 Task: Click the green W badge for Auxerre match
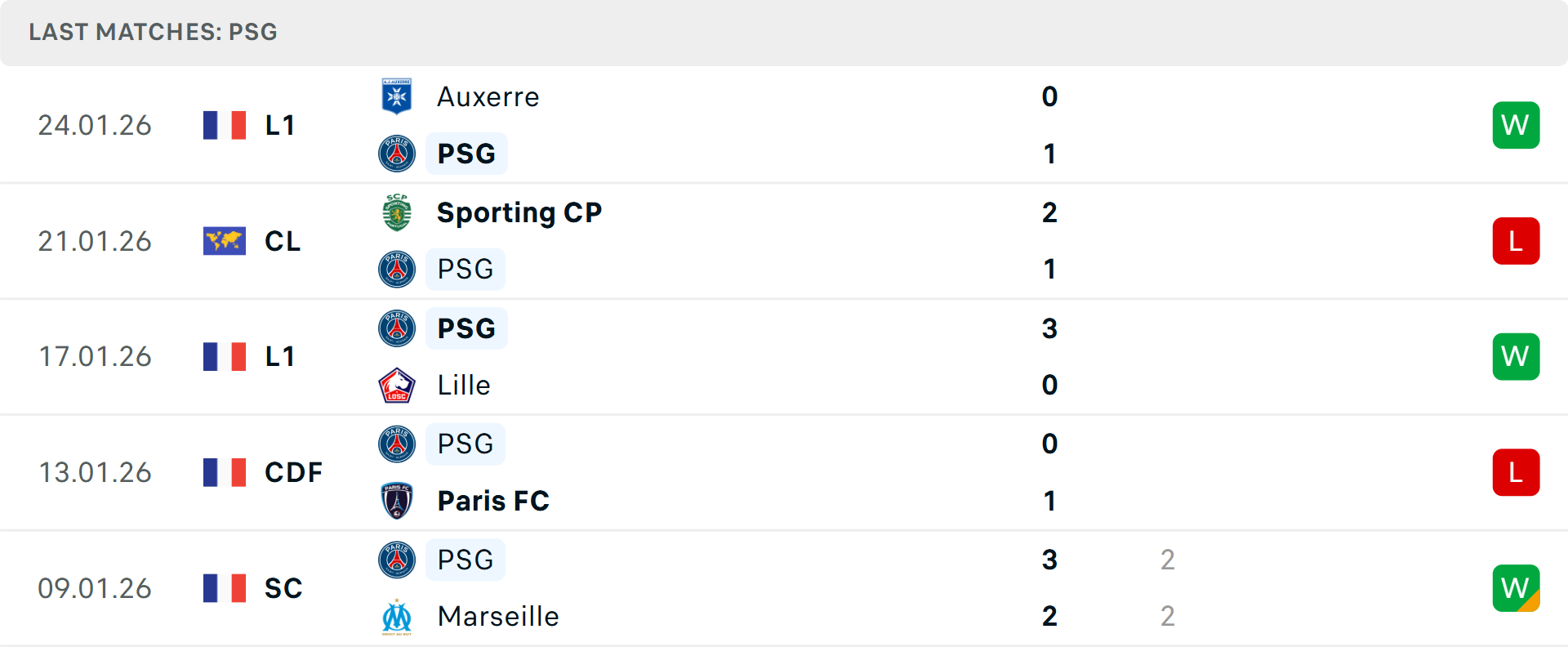pyautogui.click(x=1516, y=125)
